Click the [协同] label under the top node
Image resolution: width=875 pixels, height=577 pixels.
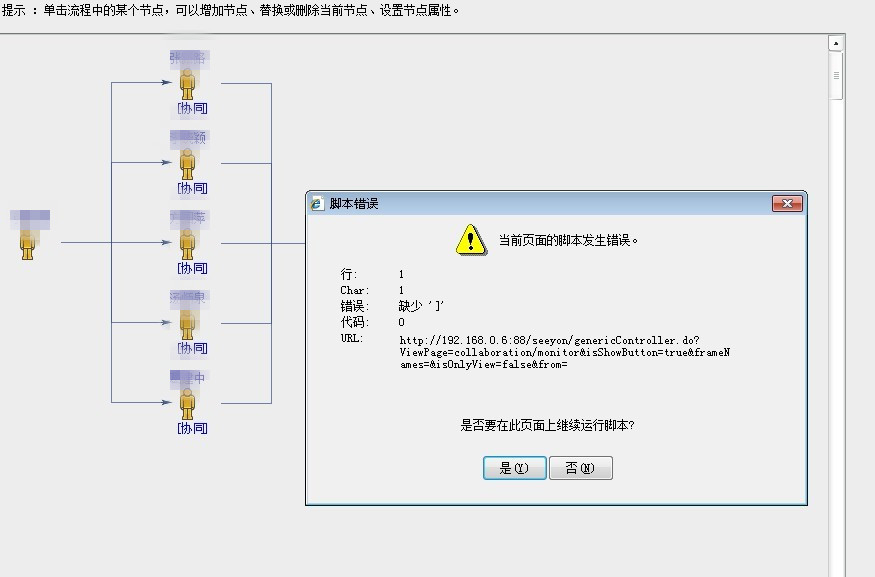pyautogui.click(x=192, y=108)
